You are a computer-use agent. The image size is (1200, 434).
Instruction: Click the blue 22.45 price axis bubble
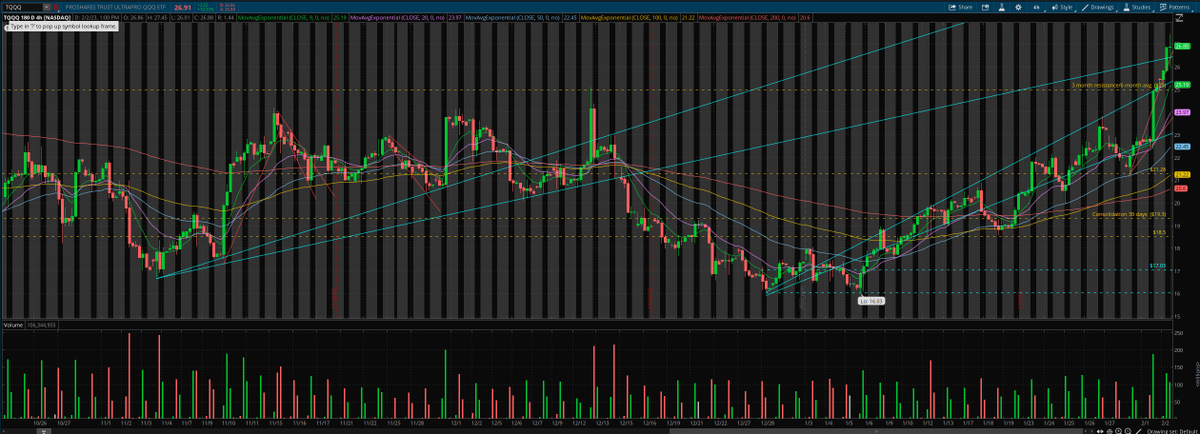point(1181,147)
